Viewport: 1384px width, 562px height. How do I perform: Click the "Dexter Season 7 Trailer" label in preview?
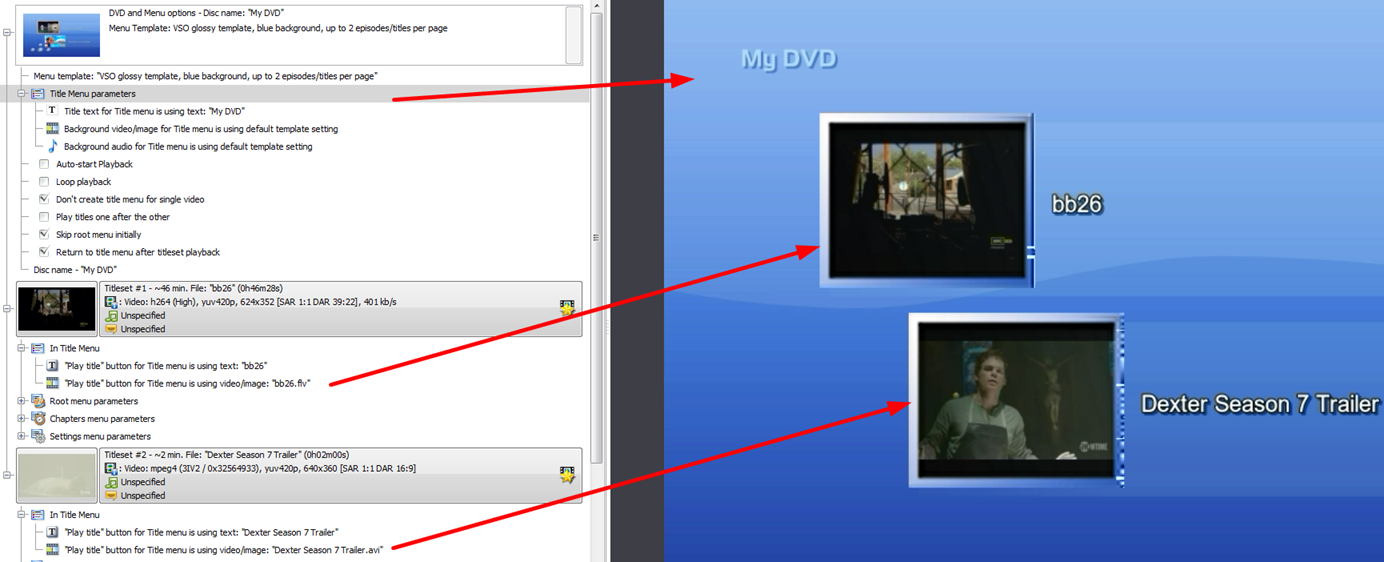click(x=1260, y=404)
